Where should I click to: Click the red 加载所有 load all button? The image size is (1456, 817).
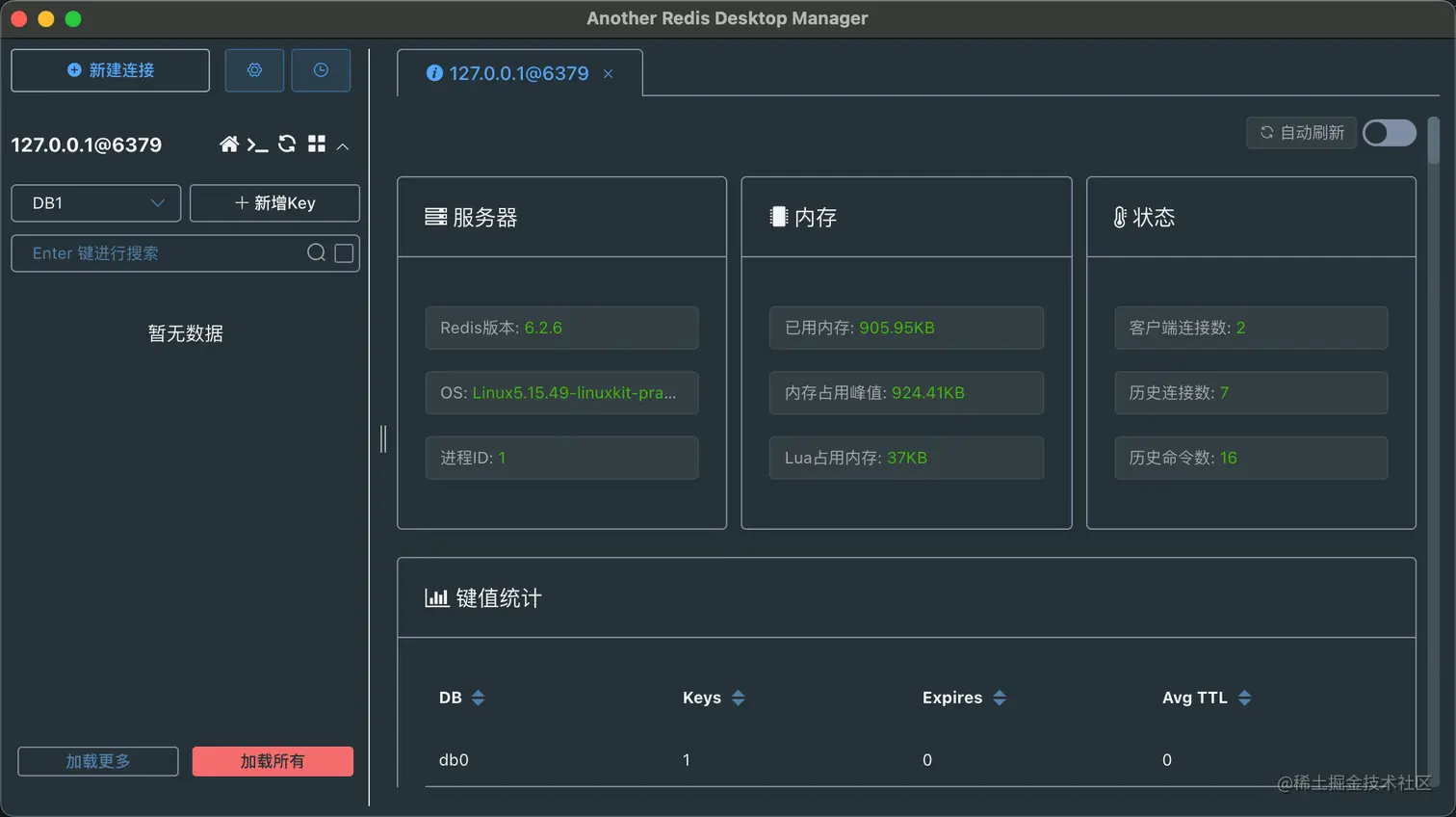(273, 761)
